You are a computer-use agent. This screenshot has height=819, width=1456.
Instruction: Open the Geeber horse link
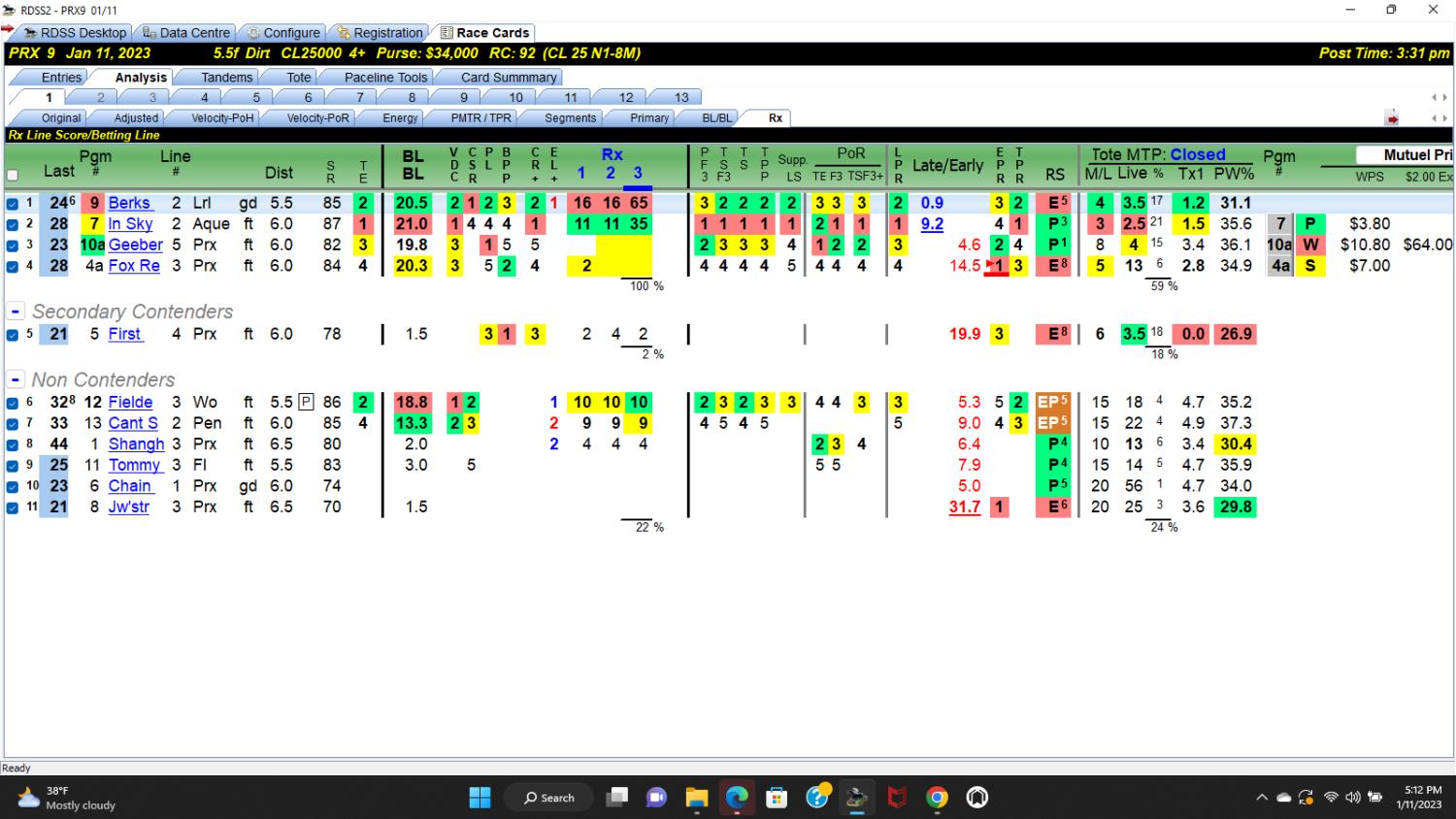click(x=136, y=245)
